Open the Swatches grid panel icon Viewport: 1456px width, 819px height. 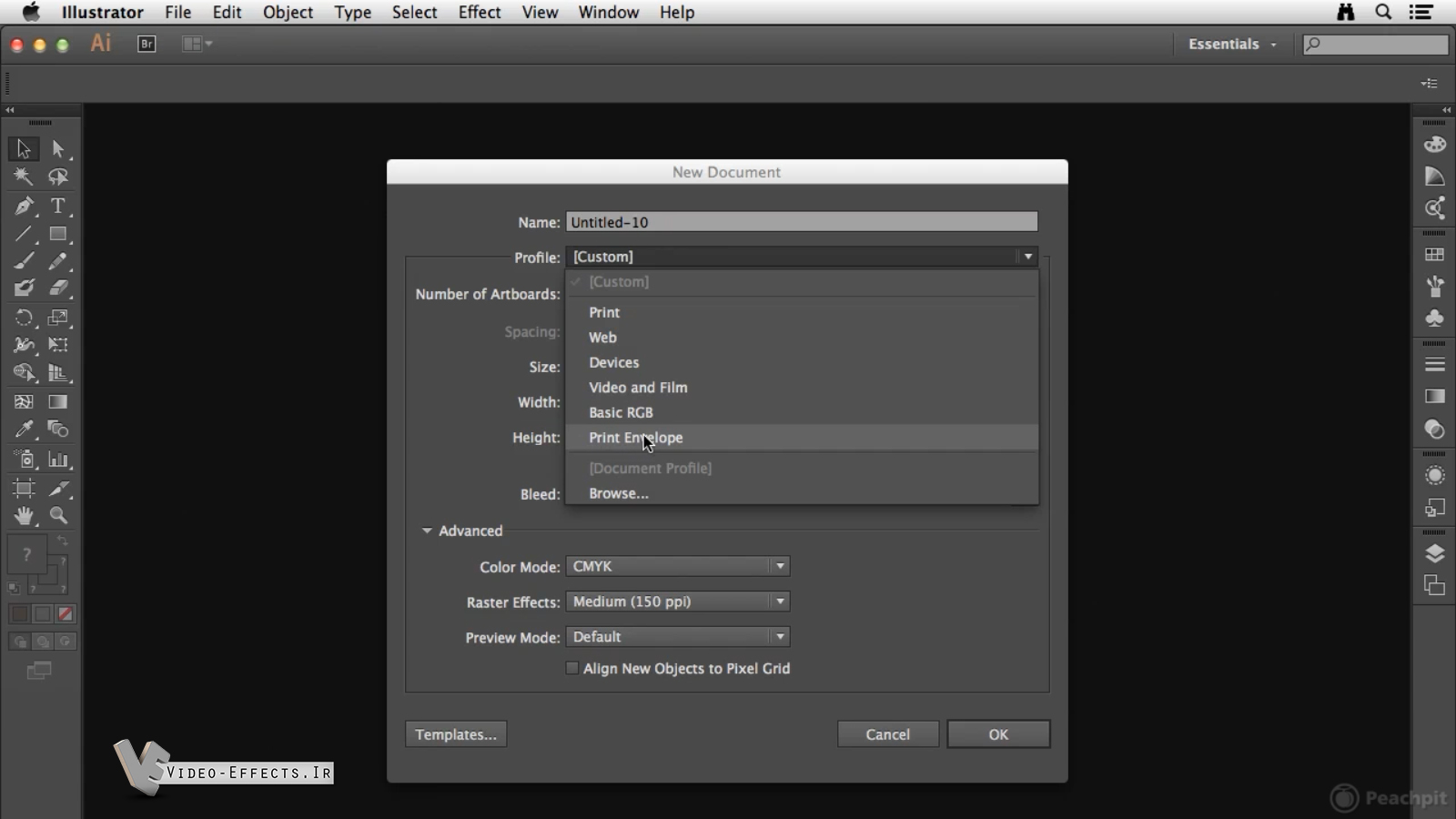pos(1435,255)
